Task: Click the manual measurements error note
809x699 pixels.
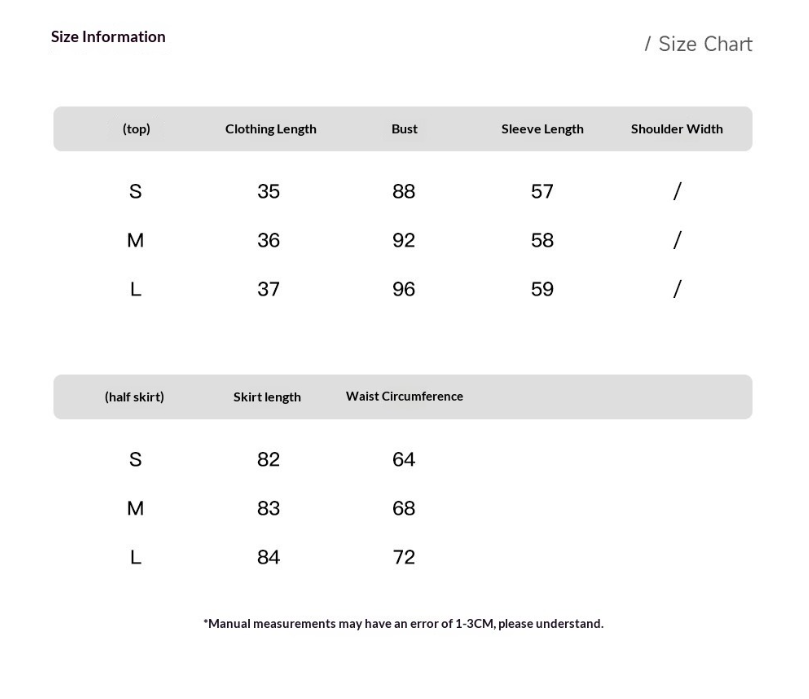Action: tap(403, 624)
